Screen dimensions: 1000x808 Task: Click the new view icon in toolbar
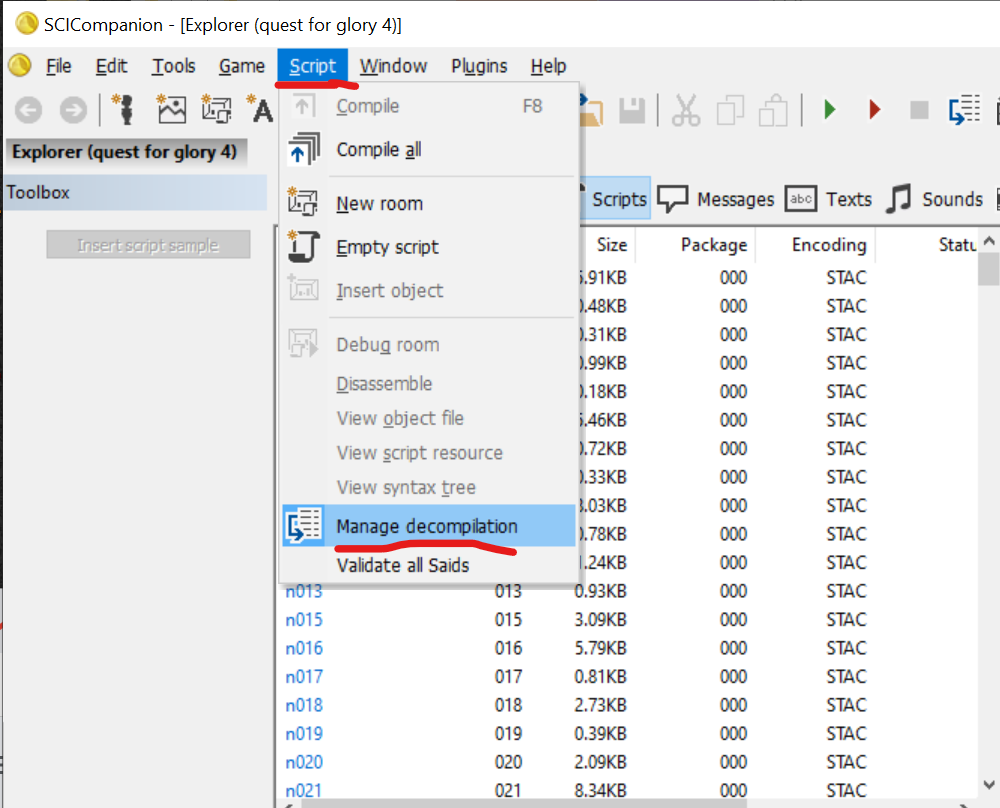[124, 109]
